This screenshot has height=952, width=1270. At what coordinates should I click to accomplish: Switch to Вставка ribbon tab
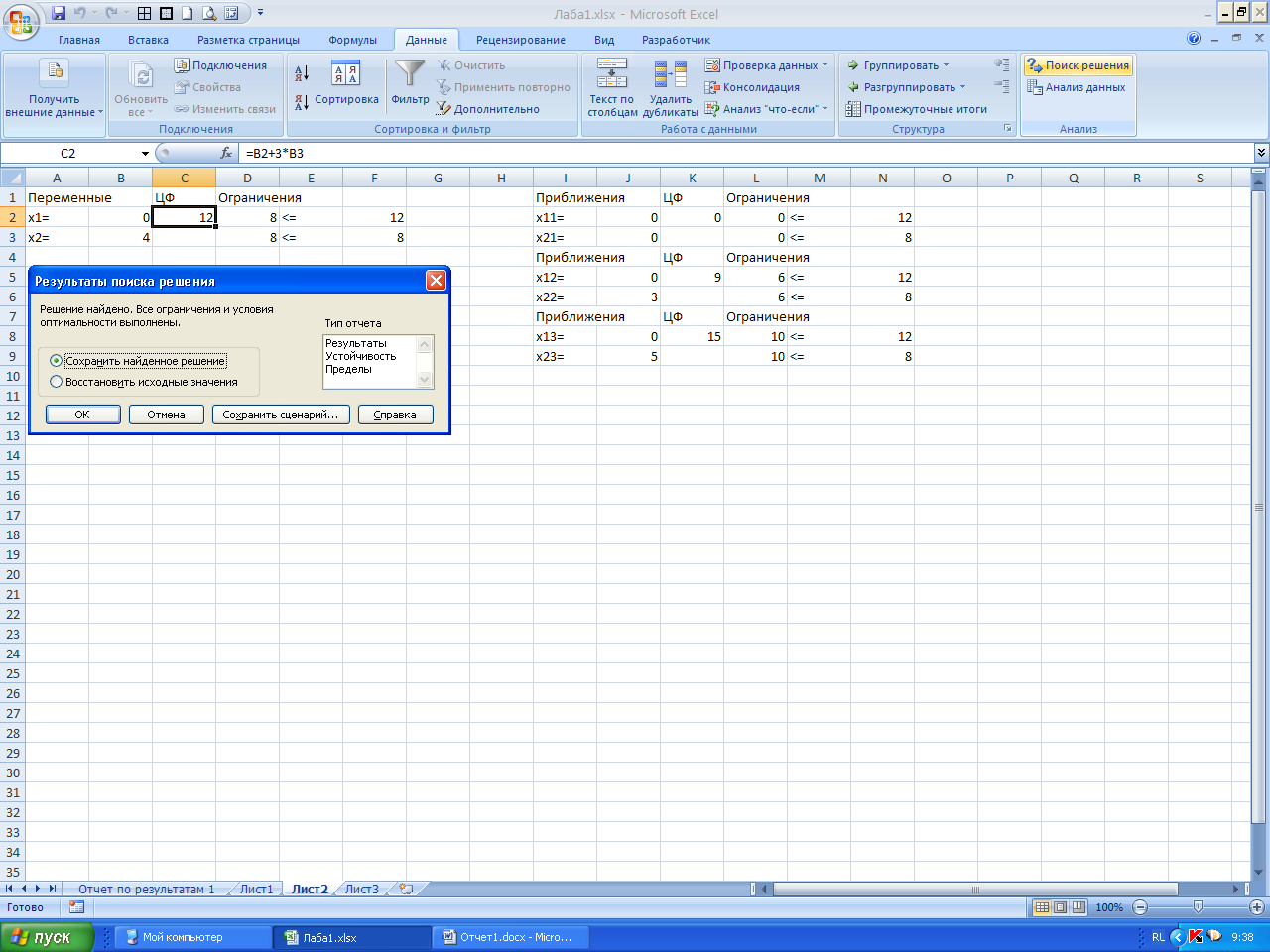click(x=148, y=40)
